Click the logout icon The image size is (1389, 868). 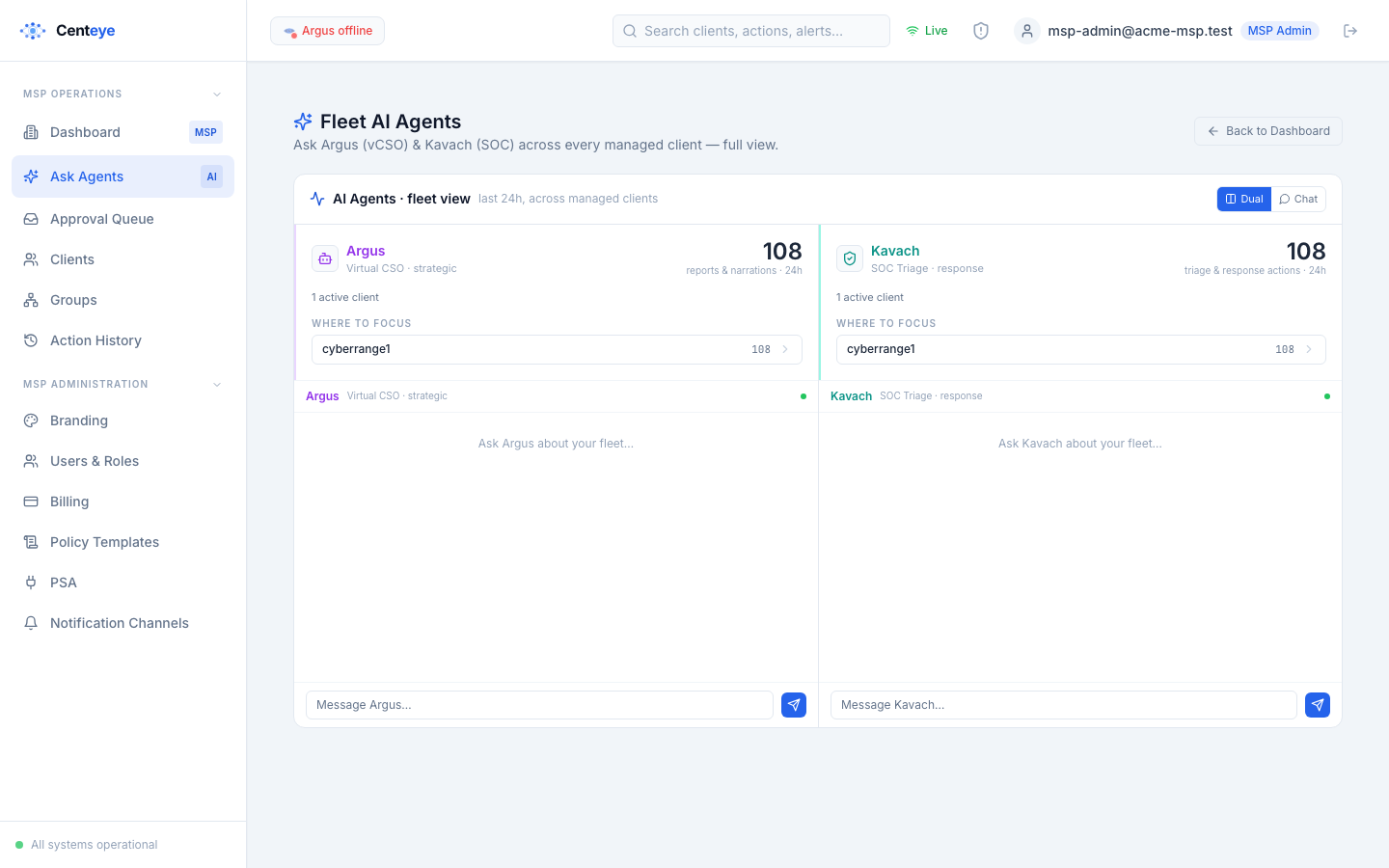click(1350, 31)
